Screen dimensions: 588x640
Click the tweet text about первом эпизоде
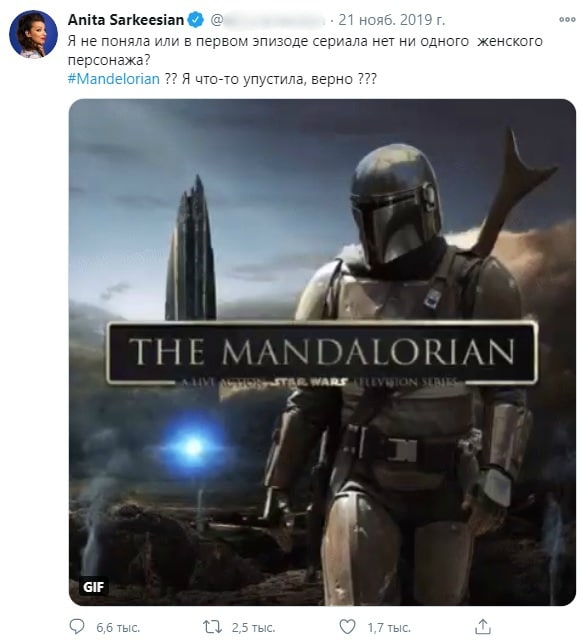tap(305, 51)
